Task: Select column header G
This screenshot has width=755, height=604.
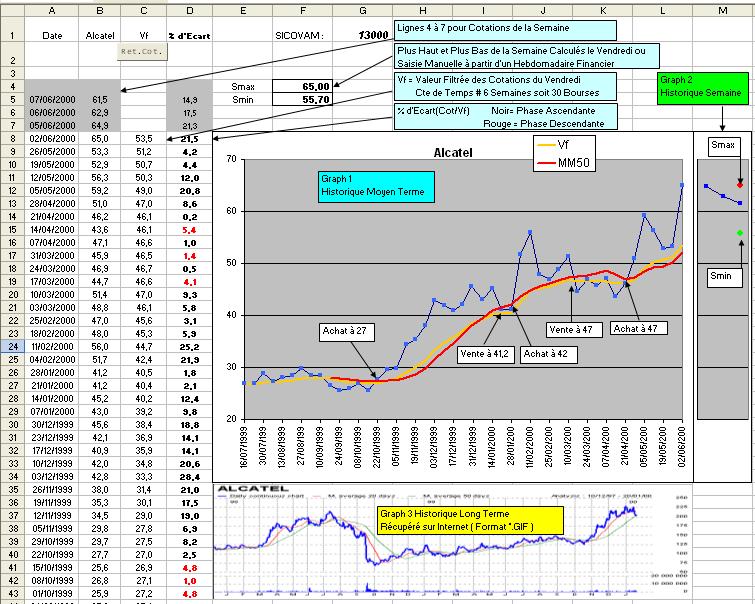Action: click(363, 11)
